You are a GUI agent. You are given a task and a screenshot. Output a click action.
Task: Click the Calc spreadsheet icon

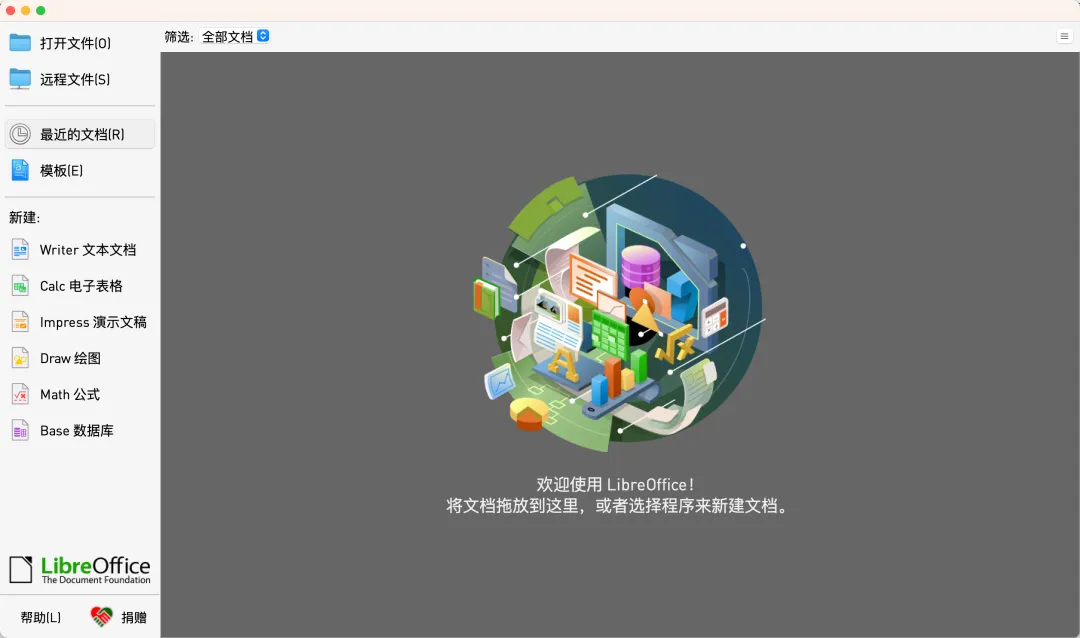pyautogui.click(x=20, y=286)
